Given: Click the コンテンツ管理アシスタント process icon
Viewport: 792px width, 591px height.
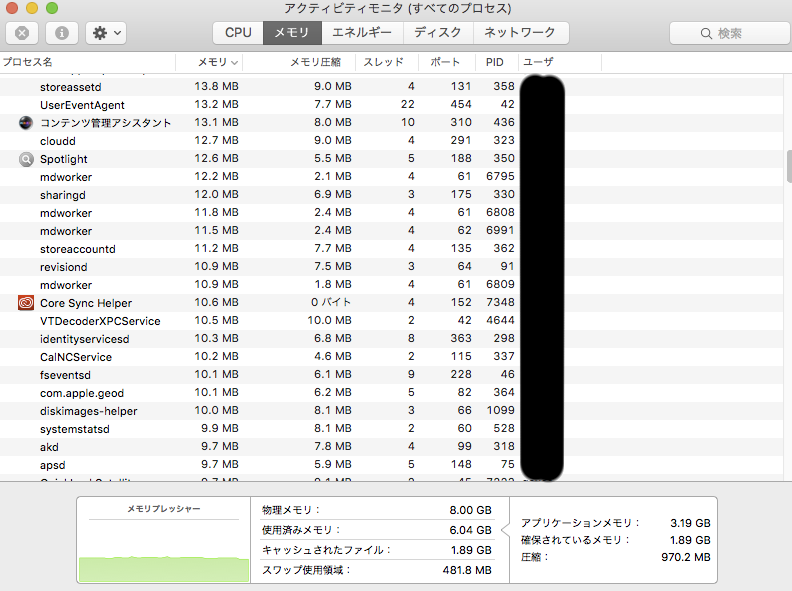Looking at the screenshot, I should [x=26, y=123].
